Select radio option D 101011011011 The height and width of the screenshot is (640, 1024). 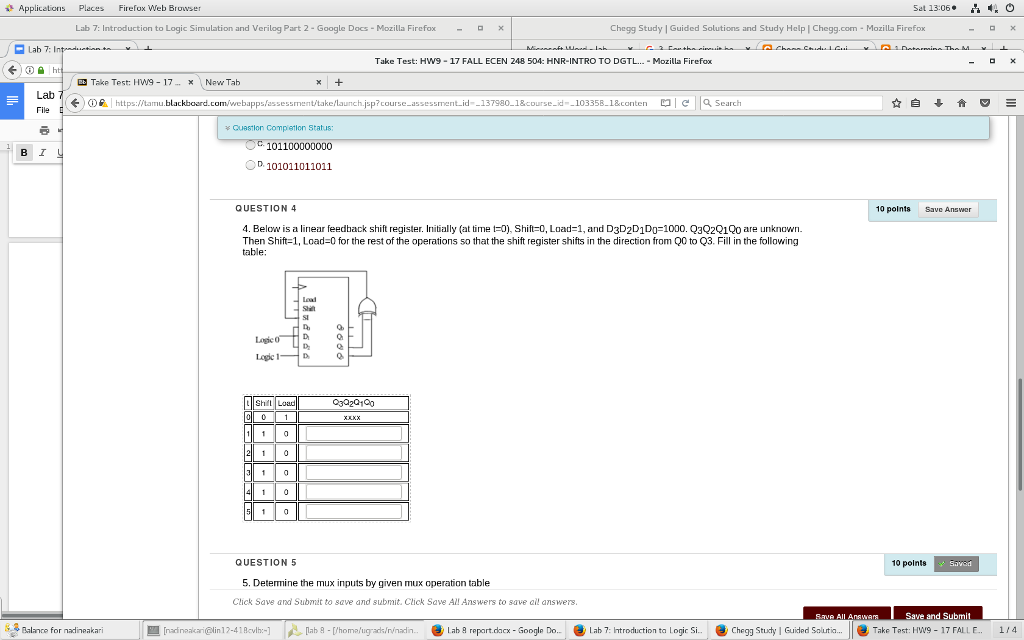(x=250, y=165)
